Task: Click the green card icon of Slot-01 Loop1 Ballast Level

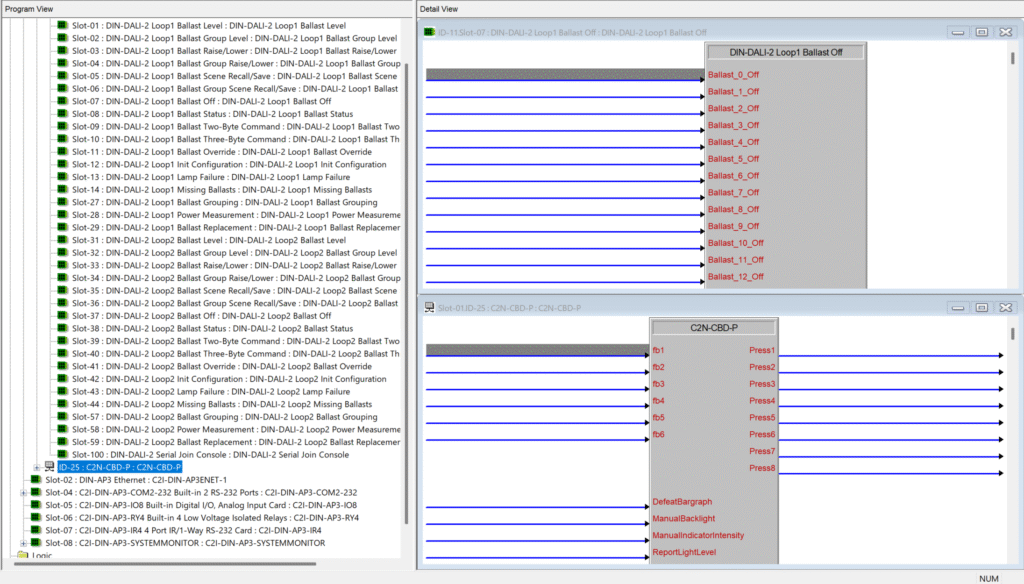Action: coord(62,25)
